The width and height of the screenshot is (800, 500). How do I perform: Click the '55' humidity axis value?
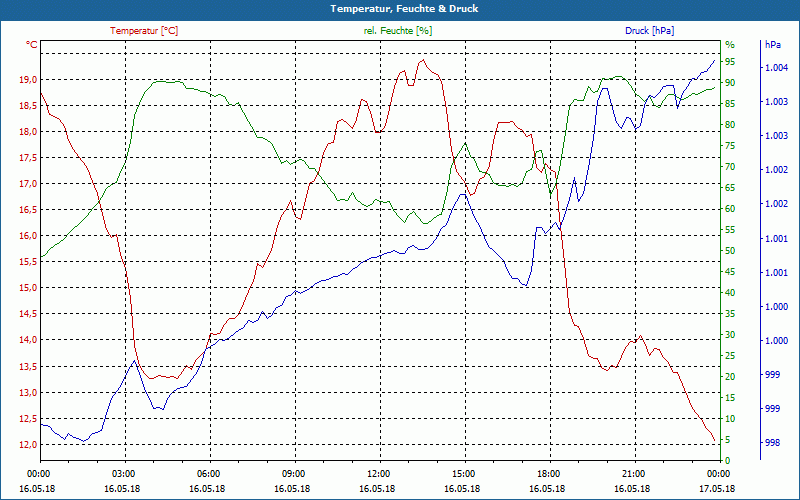(730, 230)
